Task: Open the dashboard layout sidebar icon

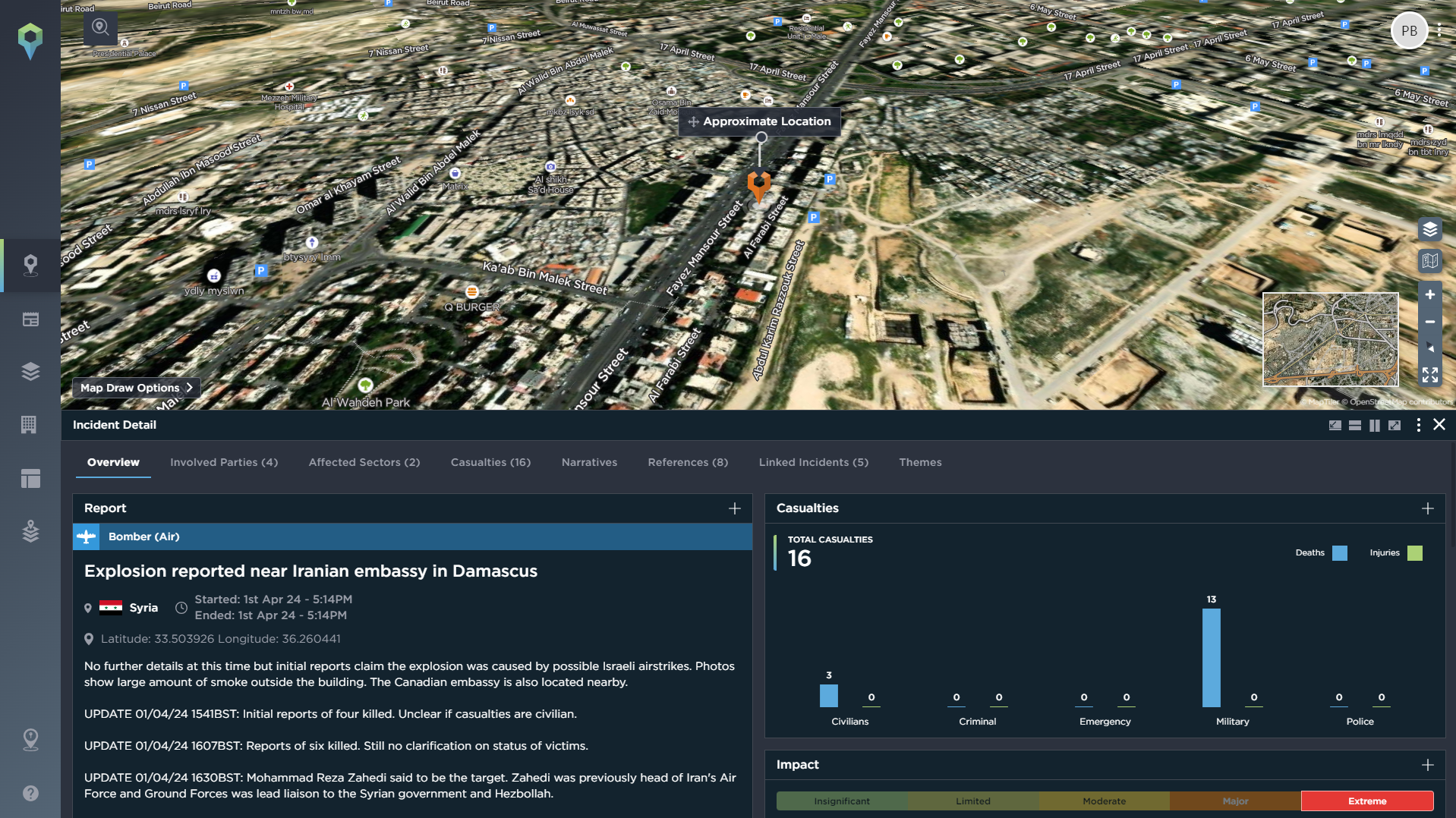Action: click(x=30, y=478)
